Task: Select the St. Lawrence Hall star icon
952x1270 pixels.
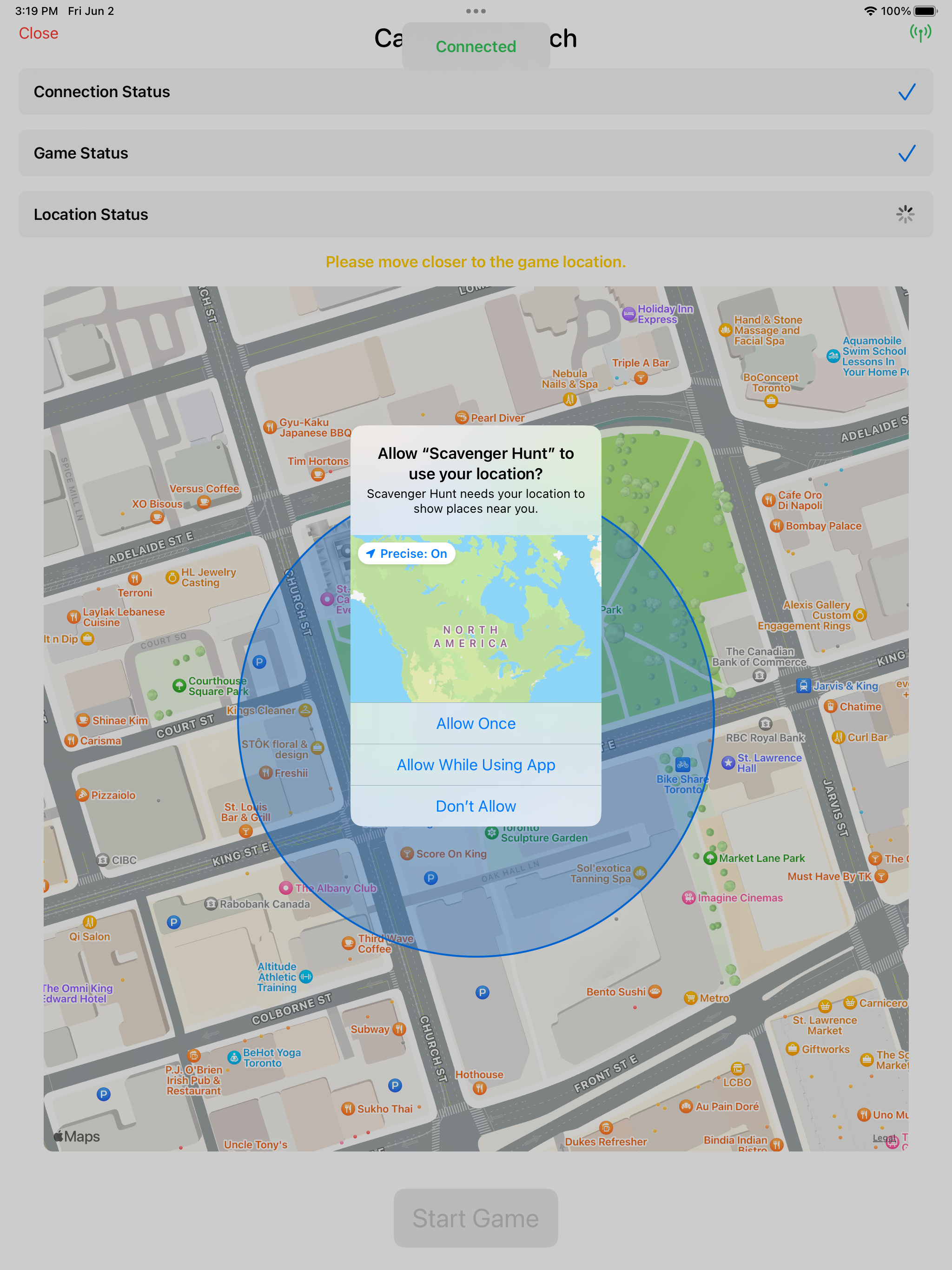Action: [728, 762]
